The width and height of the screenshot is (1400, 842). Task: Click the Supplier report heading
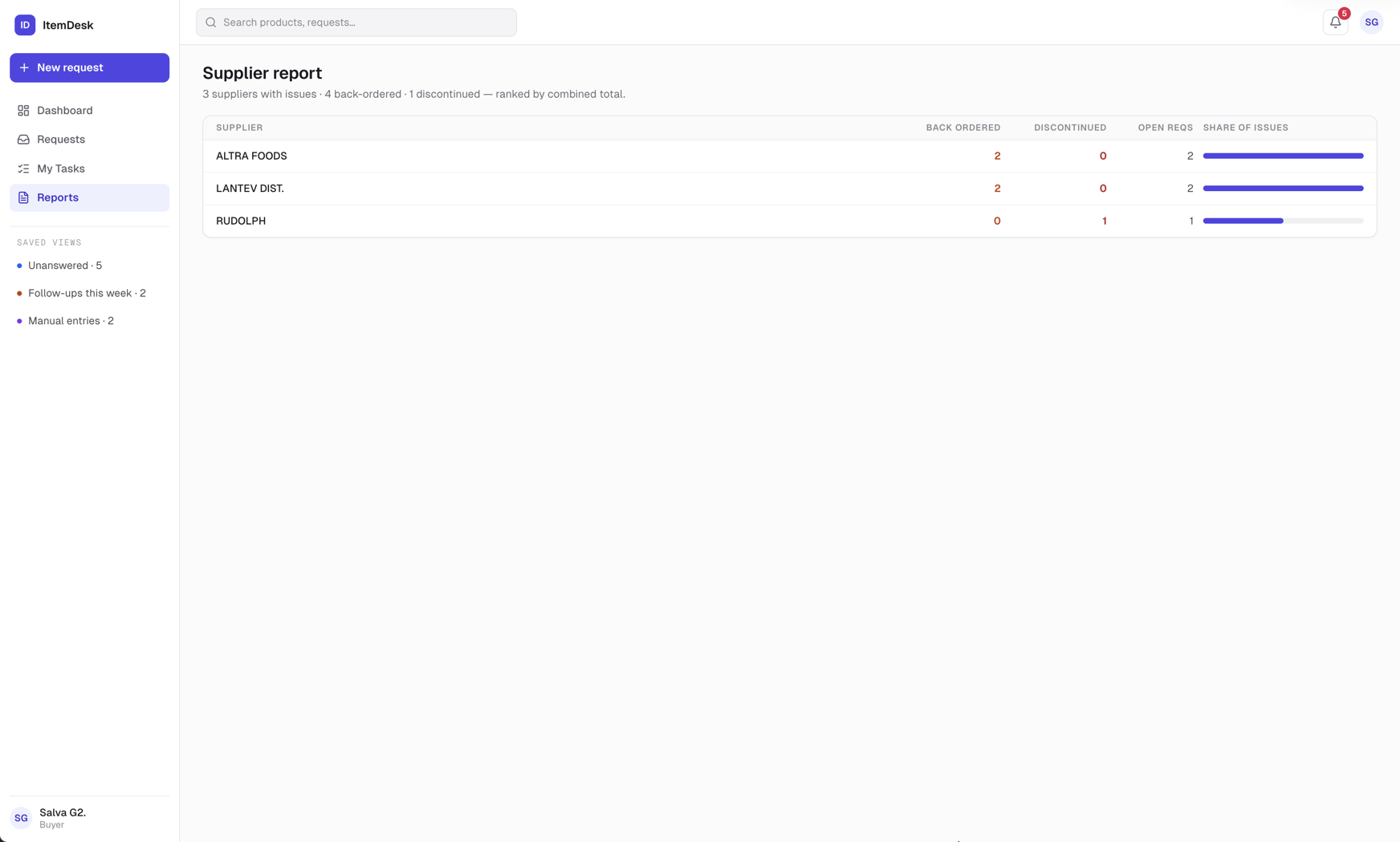tap(262, 73)
